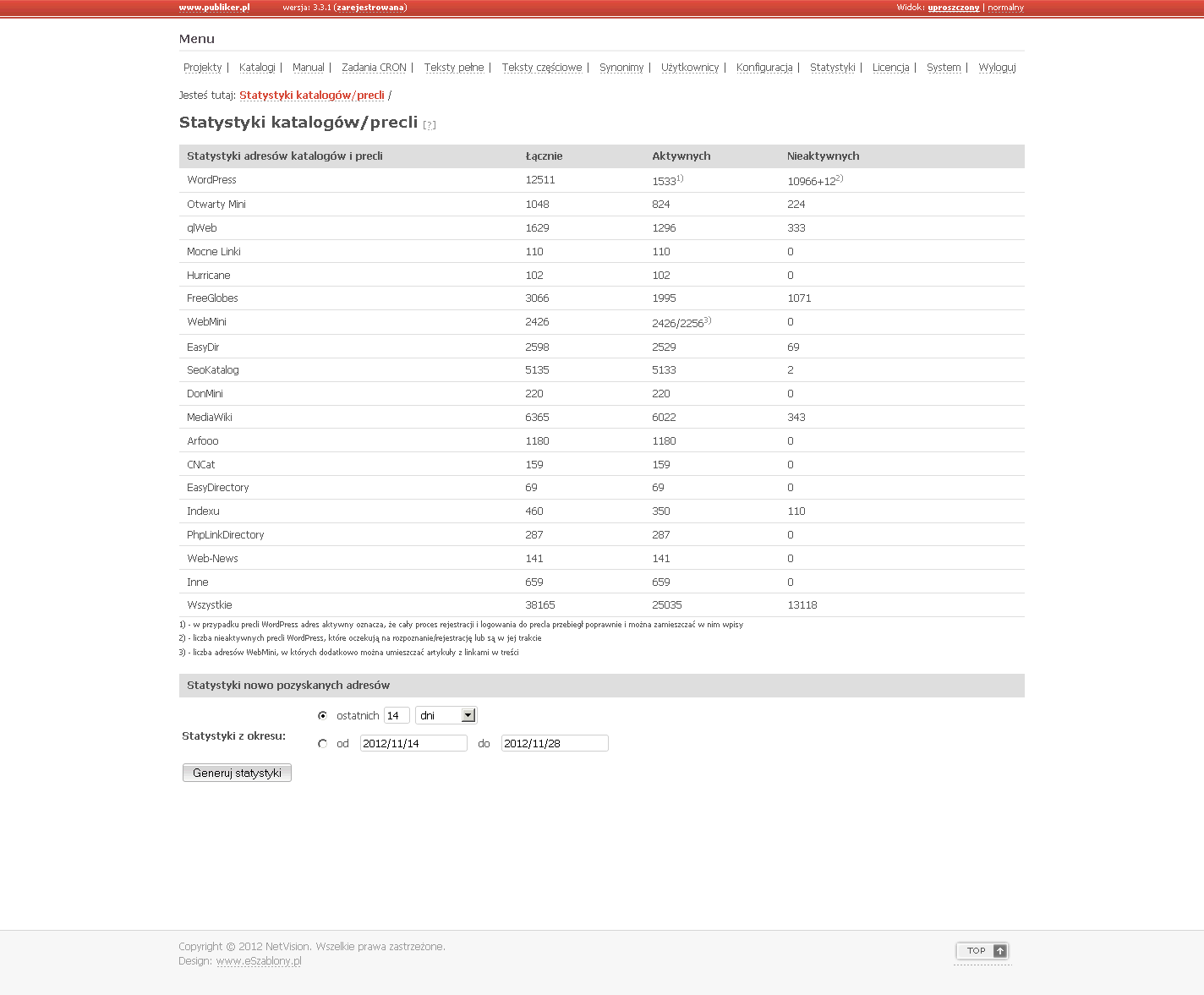Viewport: 1204px width, 995px height.
Task: Click the DonMini row label
Action: [x=205, y=394]
